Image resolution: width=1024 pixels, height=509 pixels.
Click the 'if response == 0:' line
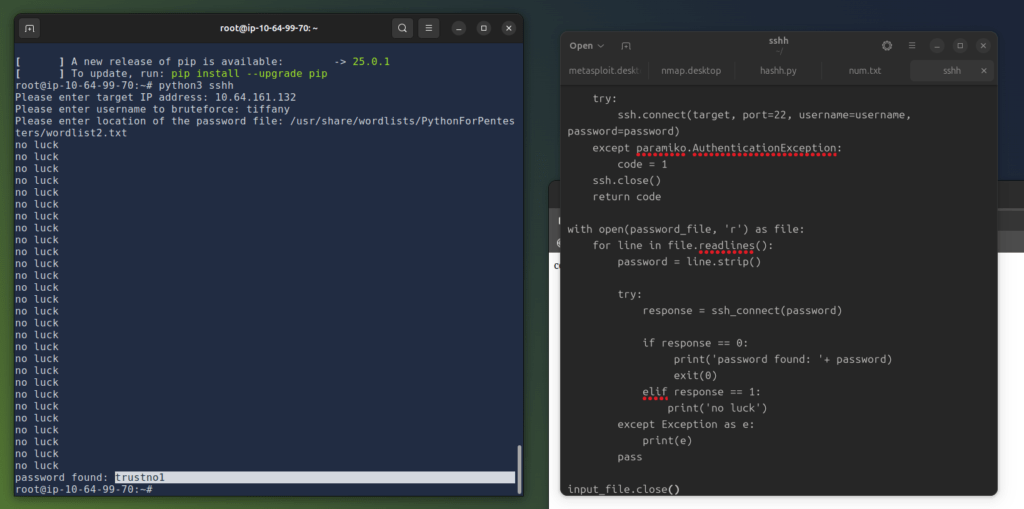(696, 343)
